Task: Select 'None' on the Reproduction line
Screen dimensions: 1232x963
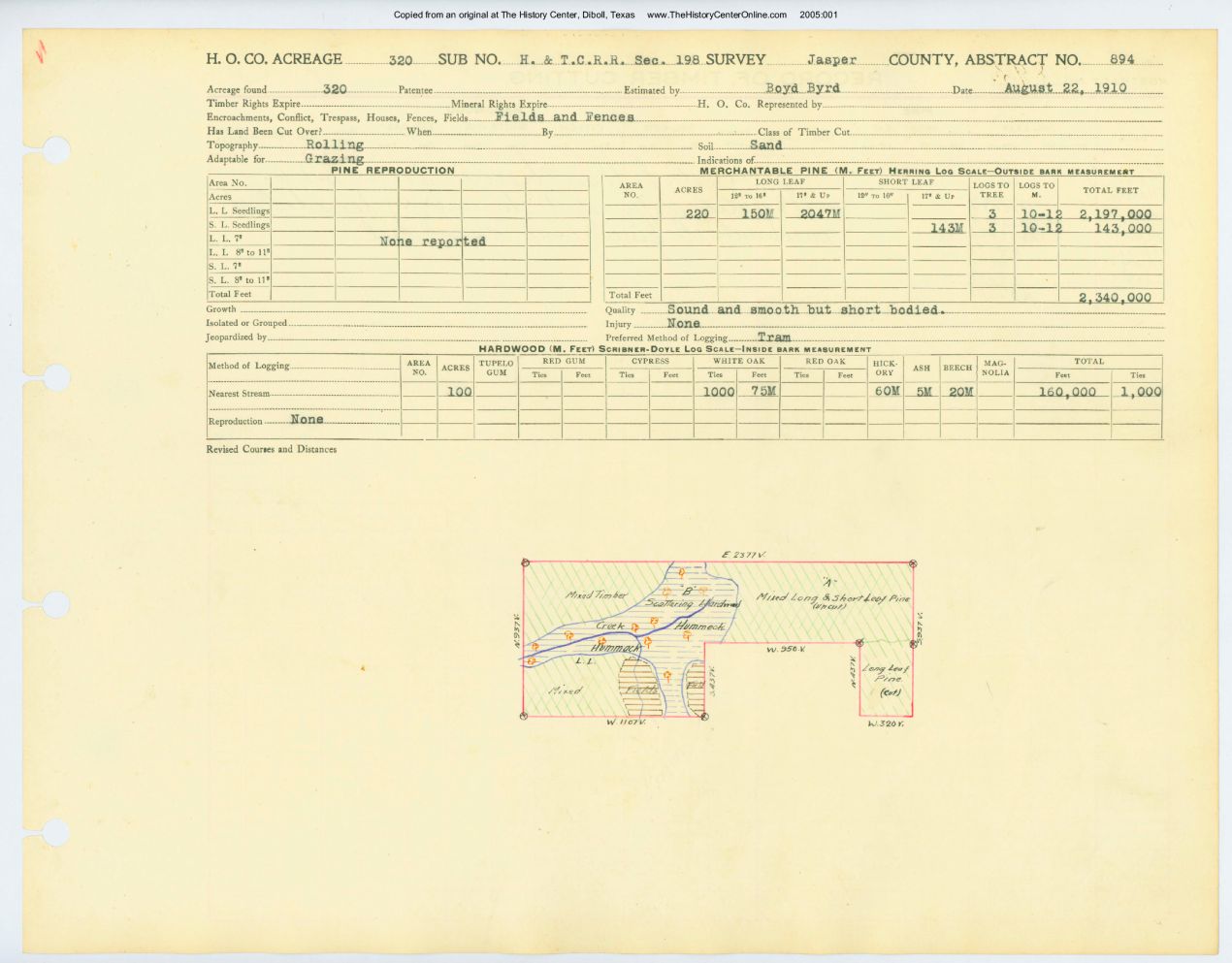Action: click(307, 420)
